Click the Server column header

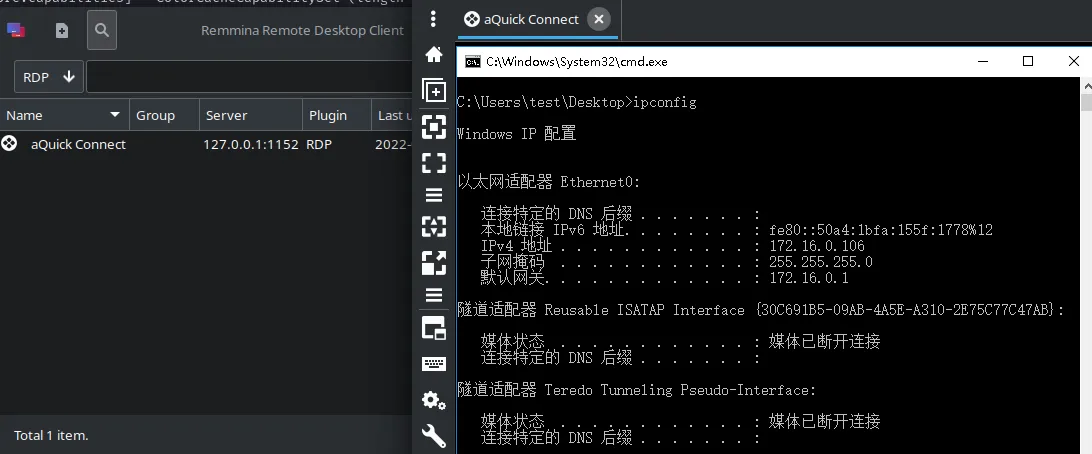tap(249, 116)
